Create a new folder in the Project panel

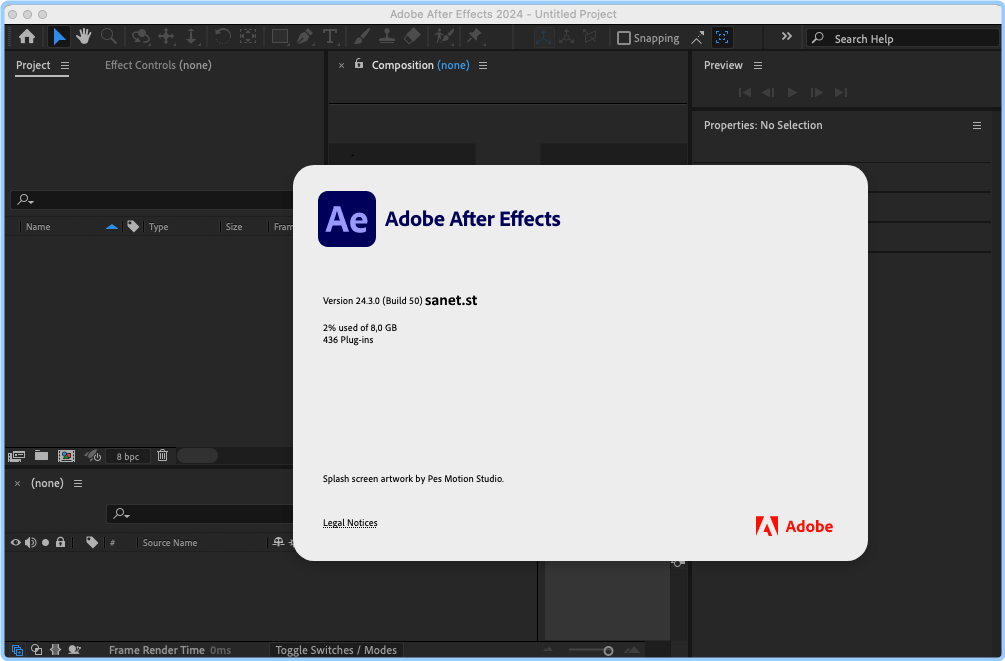(x=42, y=455)
